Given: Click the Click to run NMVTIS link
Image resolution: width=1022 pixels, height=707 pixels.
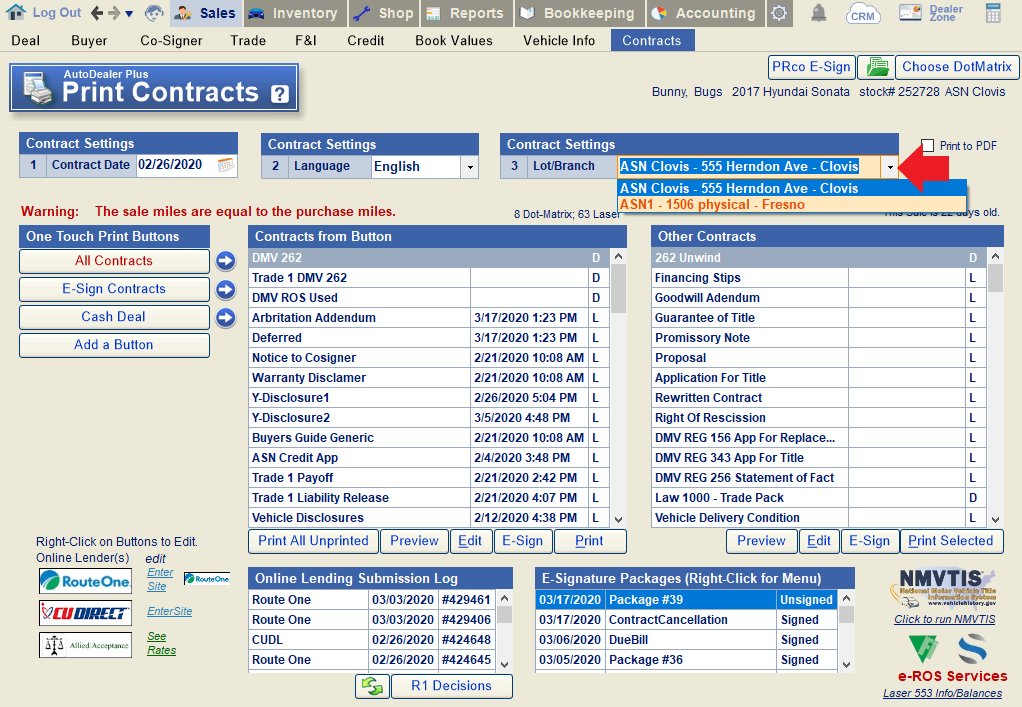Looking at the screenshot, I should [944, 619].
